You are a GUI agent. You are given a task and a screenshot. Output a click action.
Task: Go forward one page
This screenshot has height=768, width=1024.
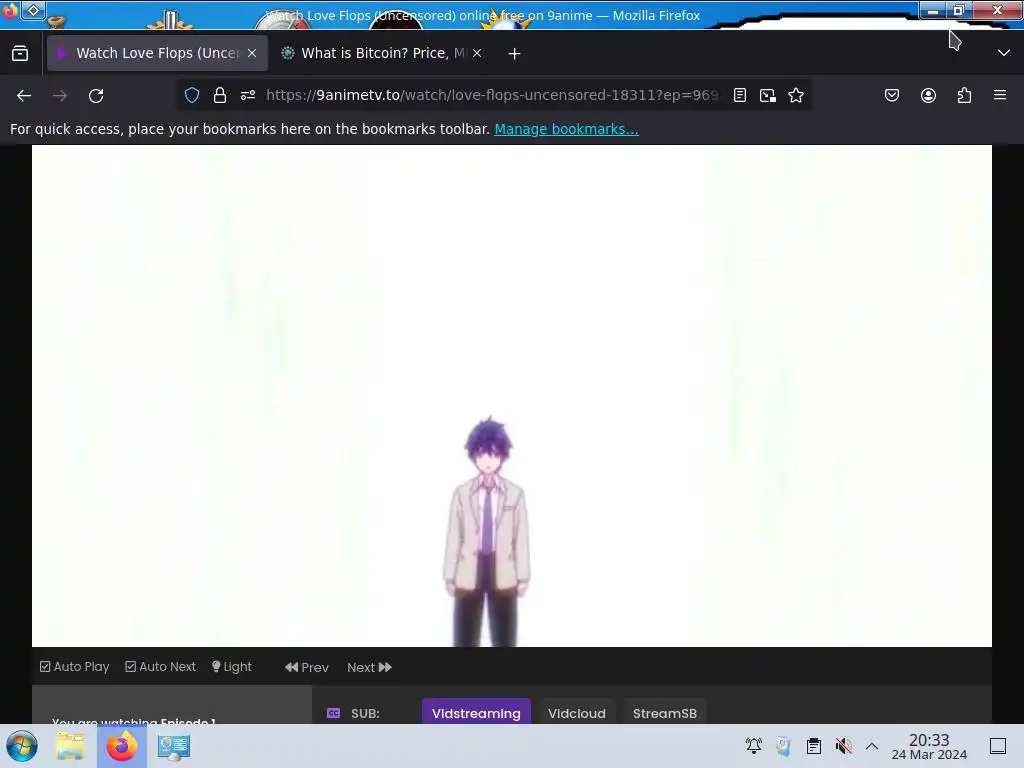coord(60,95)
